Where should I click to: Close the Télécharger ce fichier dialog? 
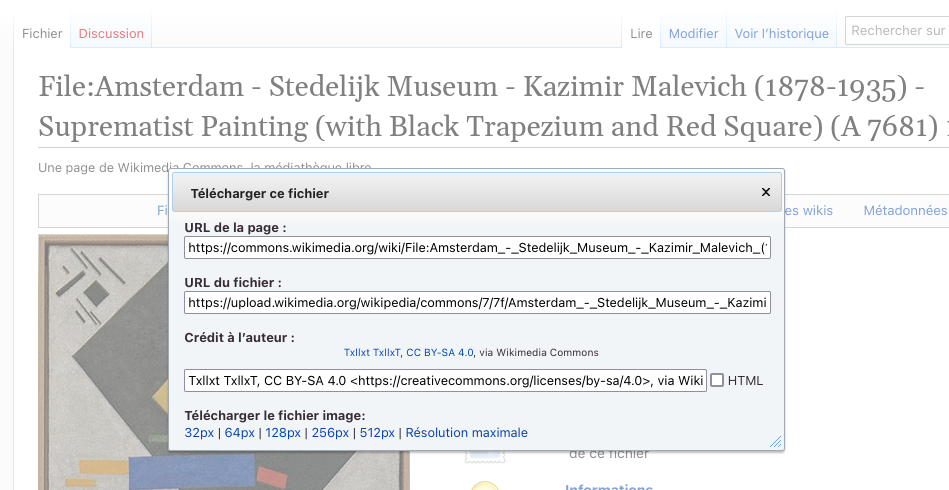pos(766,192)
